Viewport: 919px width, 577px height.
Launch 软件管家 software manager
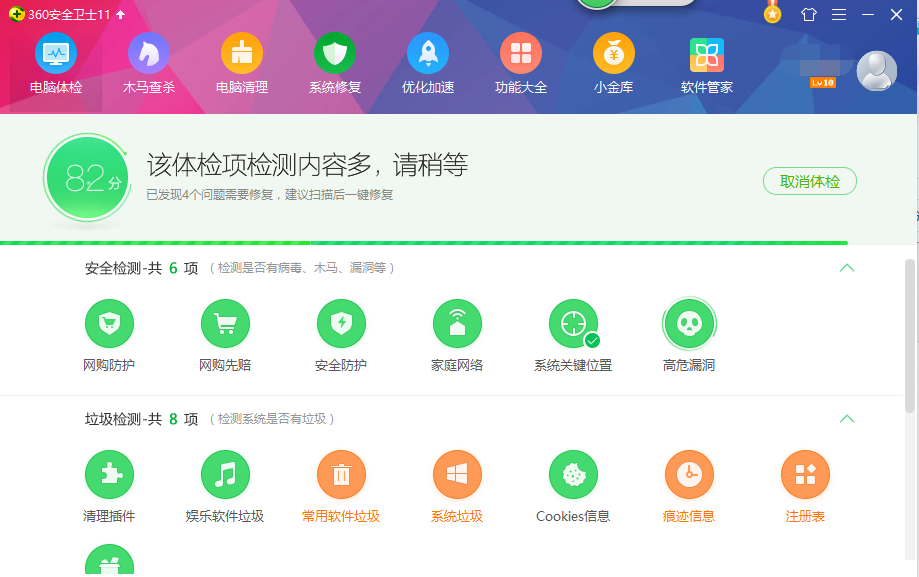coord(707,65)
